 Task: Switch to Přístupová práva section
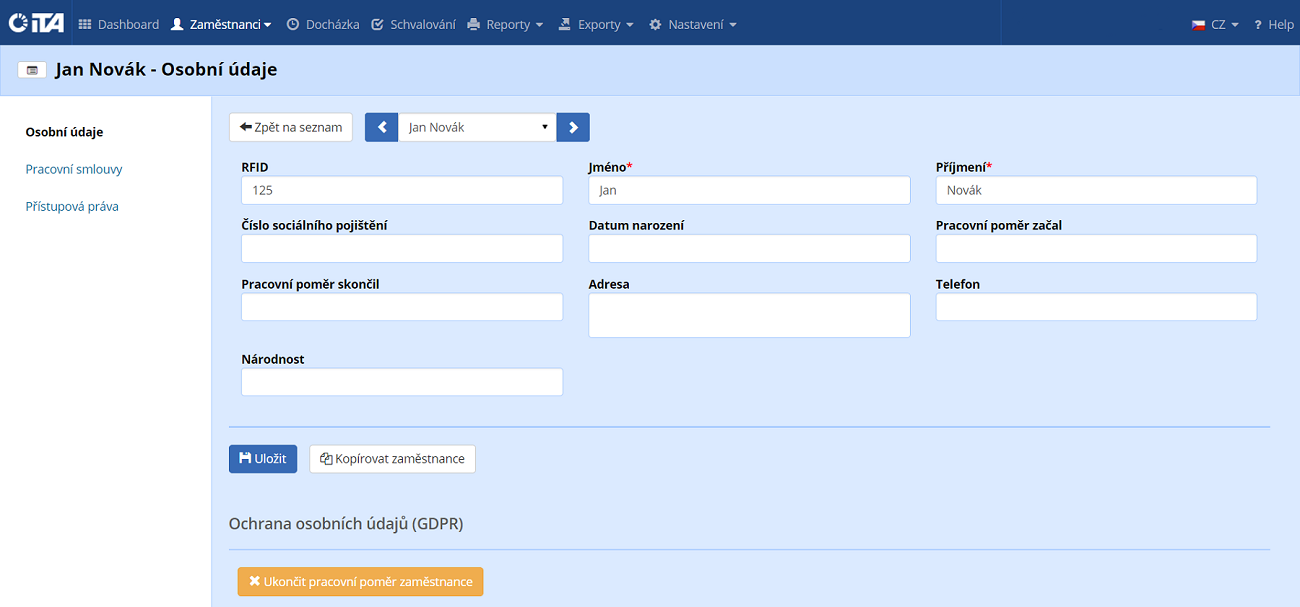(72, 206)
